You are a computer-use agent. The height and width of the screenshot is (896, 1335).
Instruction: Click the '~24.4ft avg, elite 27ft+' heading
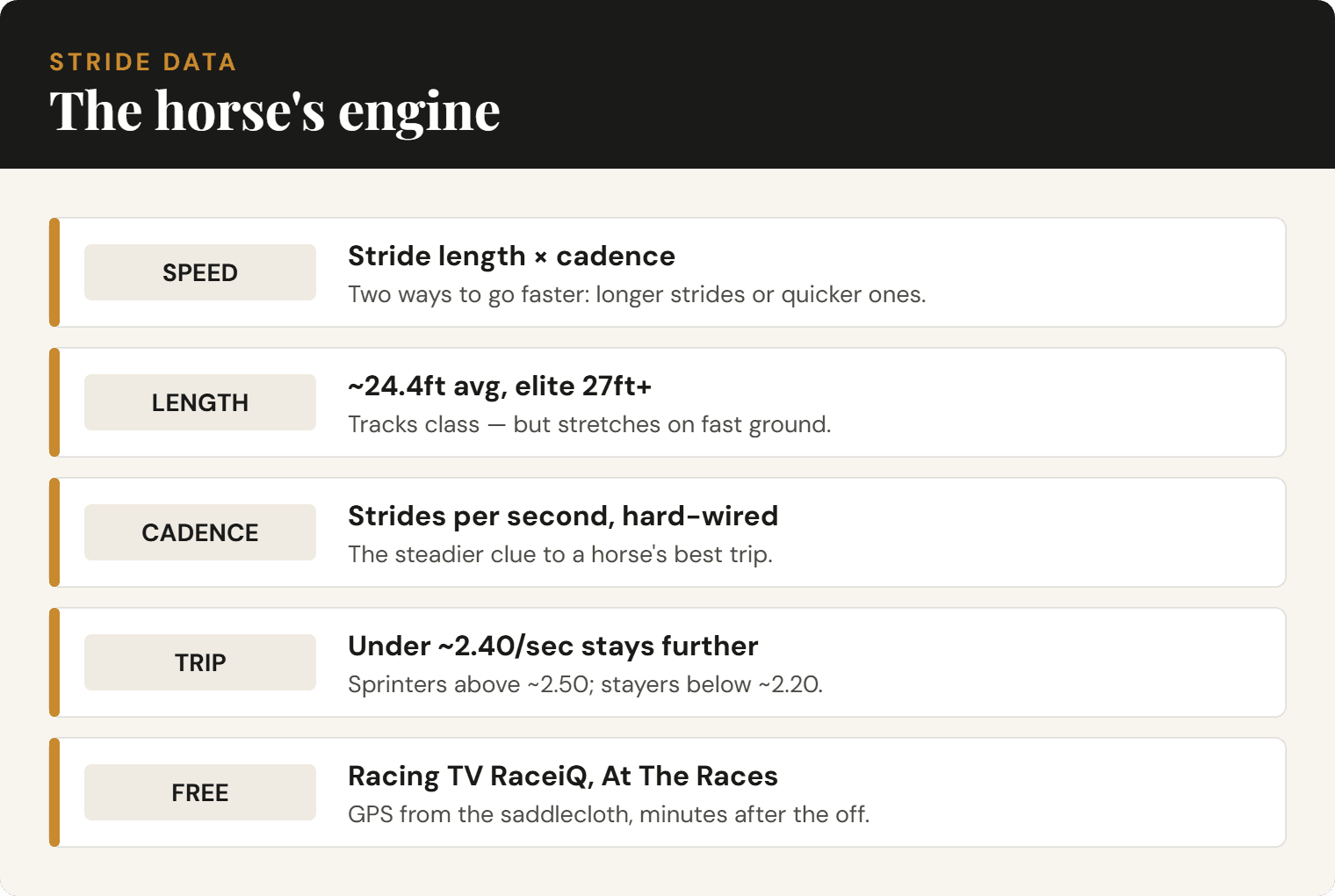[x=500, y=387]
